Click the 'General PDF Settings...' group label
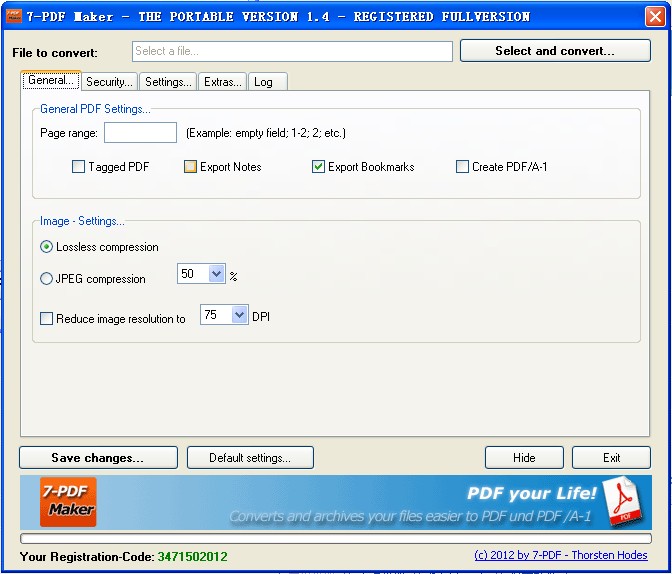 pos(95,109)
